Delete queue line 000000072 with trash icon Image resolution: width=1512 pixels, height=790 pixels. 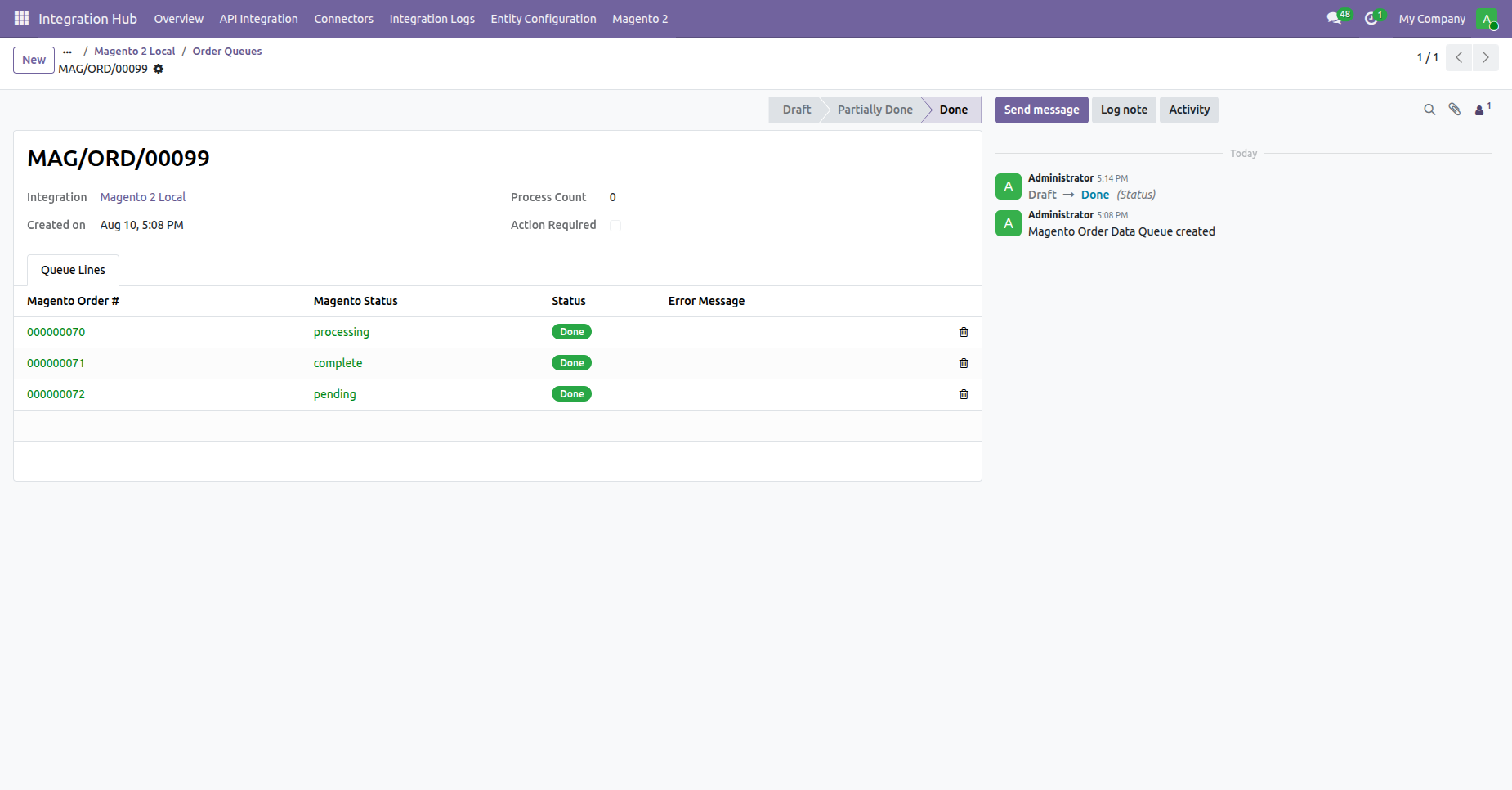(964, 394)
